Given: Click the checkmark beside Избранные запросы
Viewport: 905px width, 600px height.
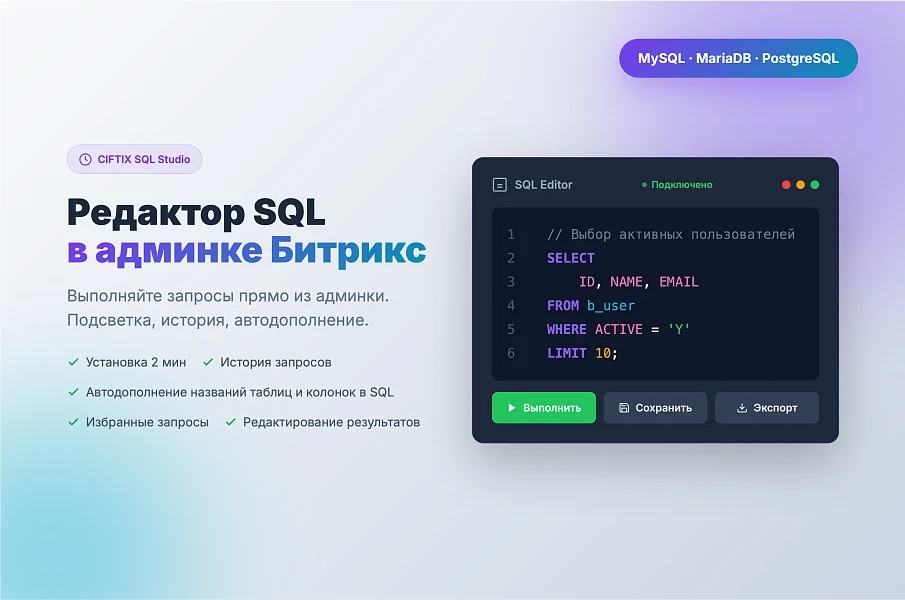Looking at the screenshot, I should click(73, 422).
